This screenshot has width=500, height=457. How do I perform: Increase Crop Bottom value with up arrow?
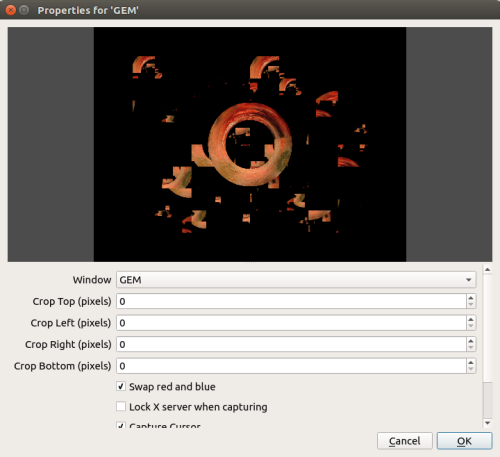point(471,362)
